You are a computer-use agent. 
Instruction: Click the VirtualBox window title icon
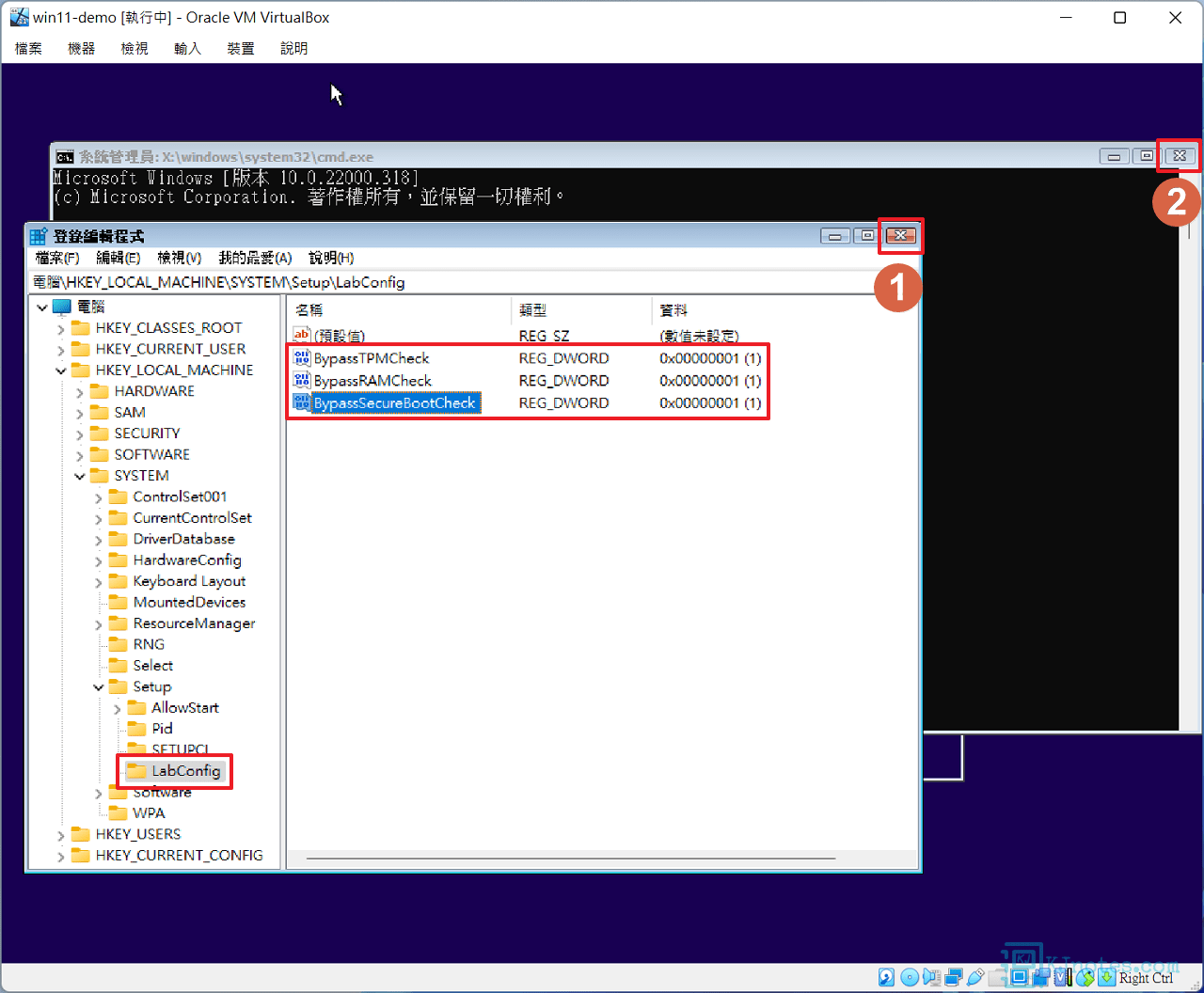(19, 18)
